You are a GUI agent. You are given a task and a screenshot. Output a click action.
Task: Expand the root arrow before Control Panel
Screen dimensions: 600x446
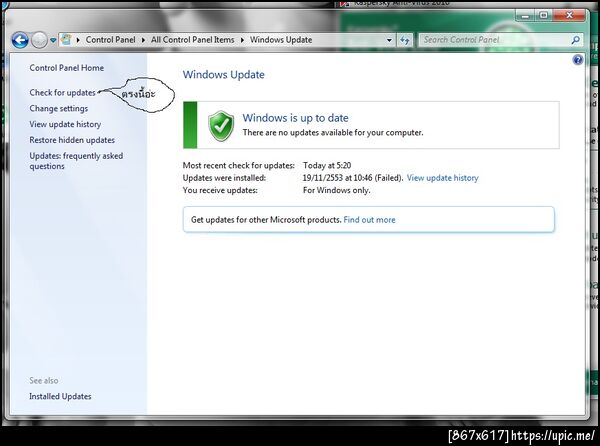(x=78, y=40)
